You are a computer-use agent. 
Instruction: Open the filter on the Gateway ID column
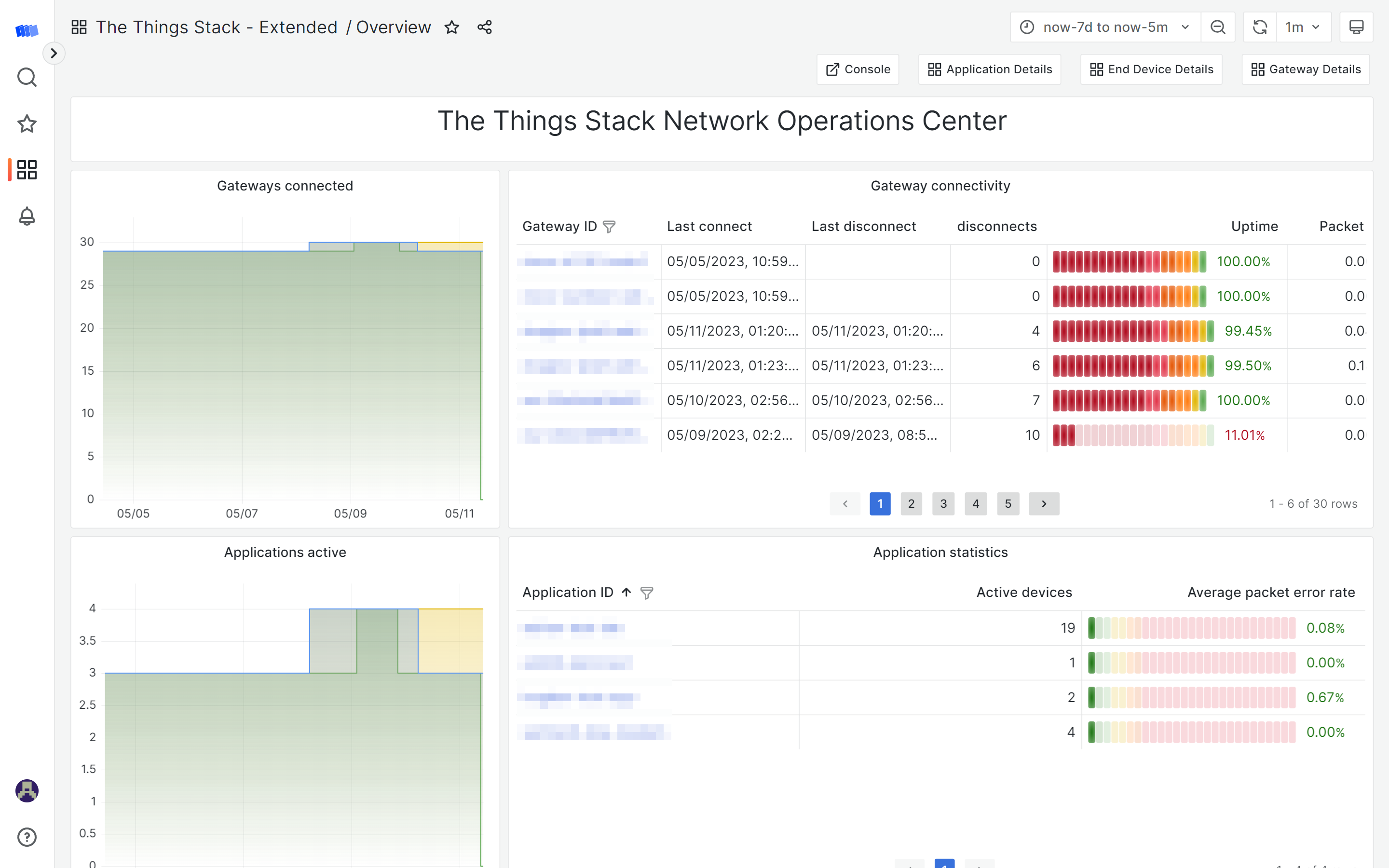609,226
